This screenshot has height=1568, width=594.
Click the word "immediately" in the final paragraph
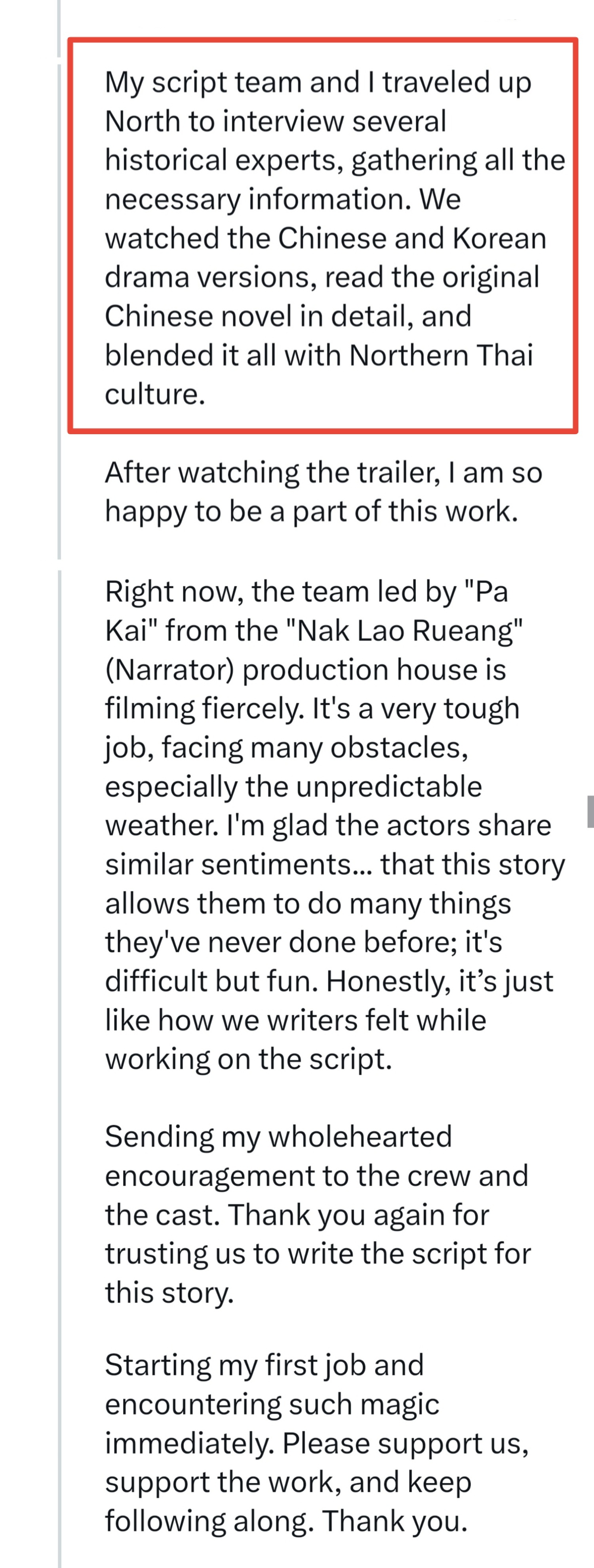click(189, 1442)
